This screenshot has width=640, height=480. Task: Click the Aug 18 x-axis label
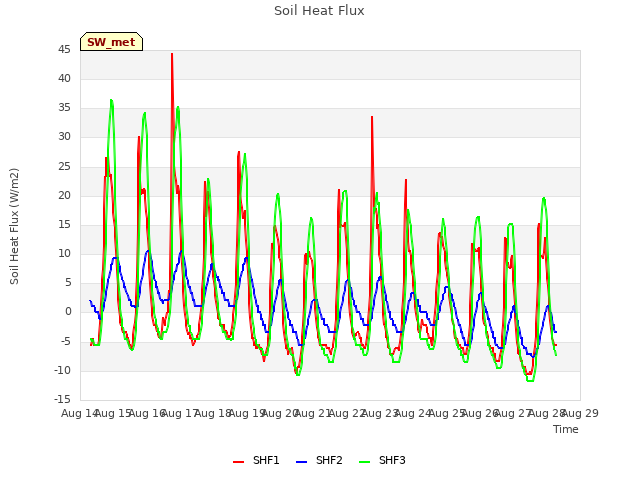tap(213, 413)
